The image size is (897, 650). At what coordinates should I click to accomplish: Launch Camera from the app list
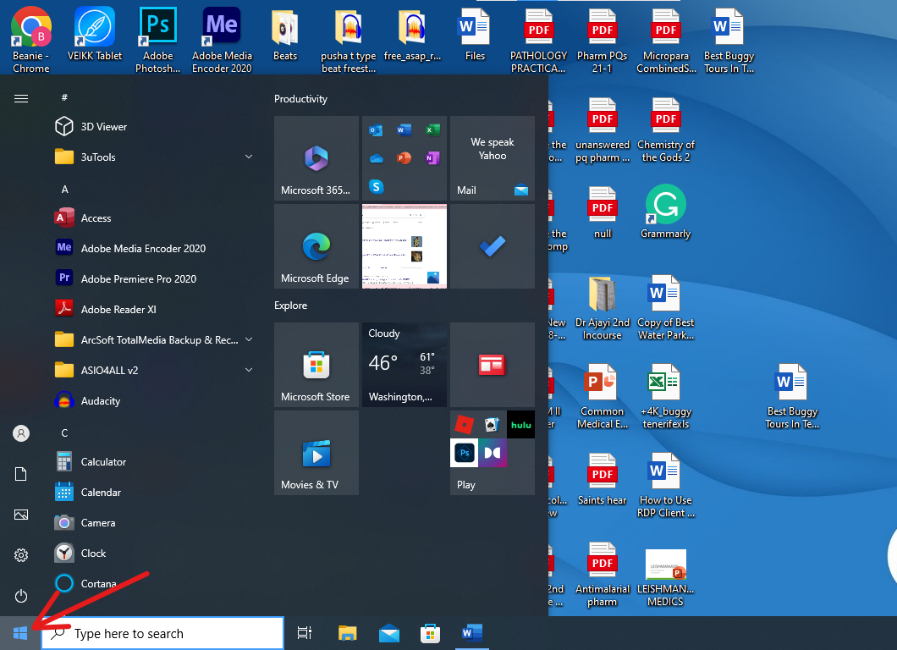[154, 522]
